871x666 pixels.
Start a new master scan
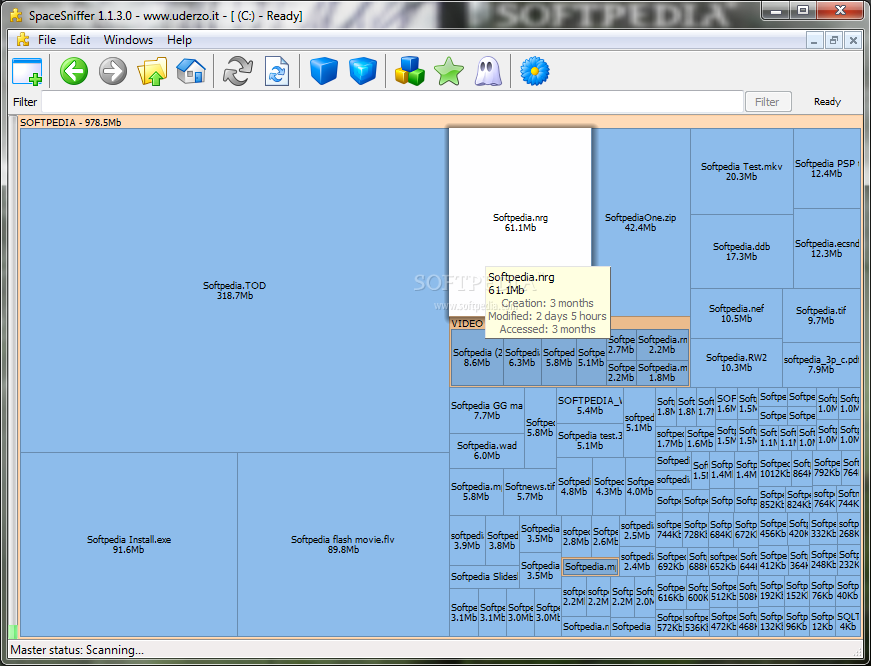click(238, 71)
